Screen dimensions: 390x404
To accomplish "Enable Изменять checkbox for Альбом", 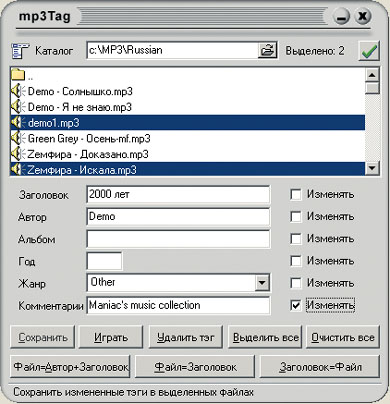I will click(x=296, y=239).
